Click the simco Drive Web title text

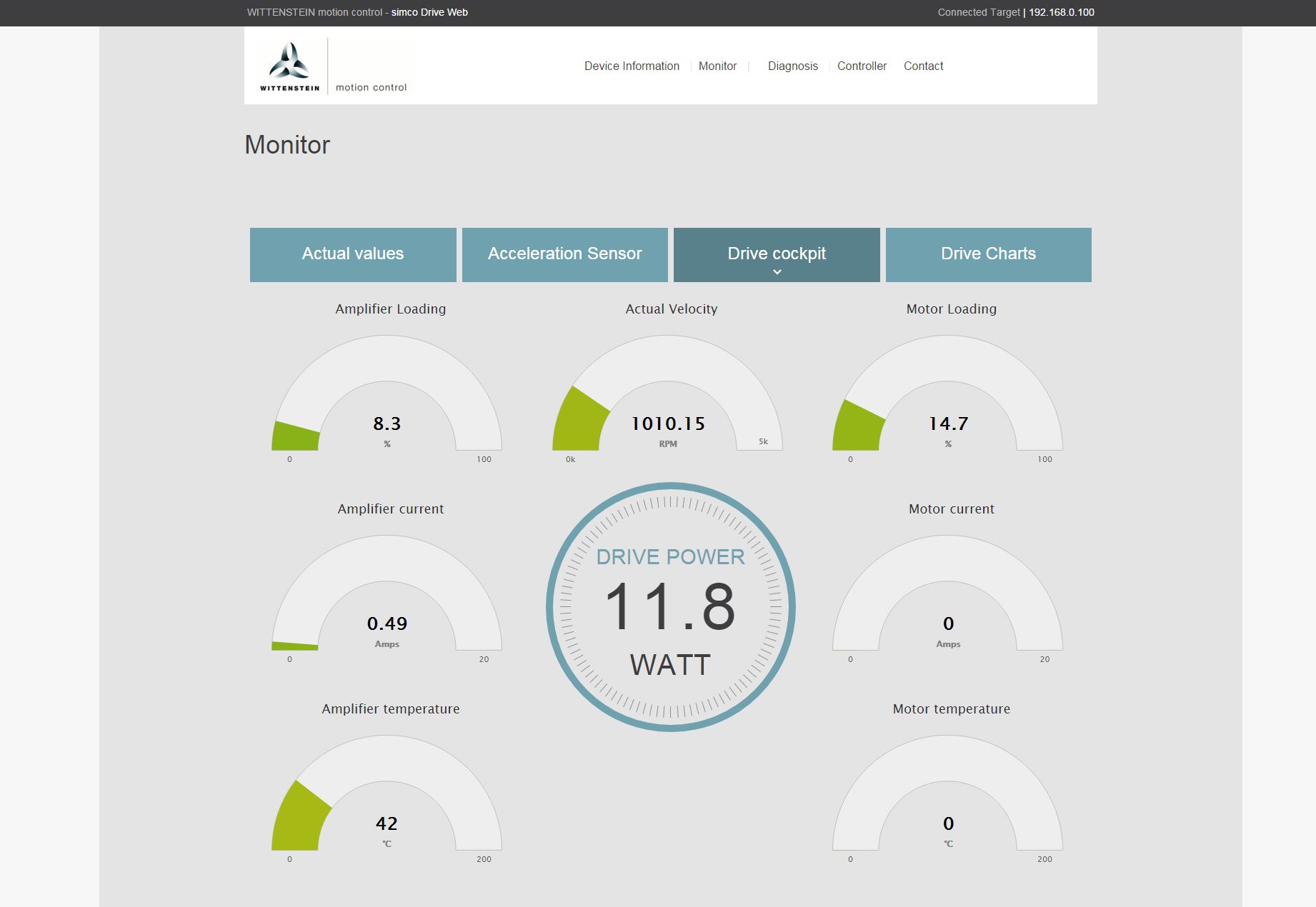(x=429, y=12)
